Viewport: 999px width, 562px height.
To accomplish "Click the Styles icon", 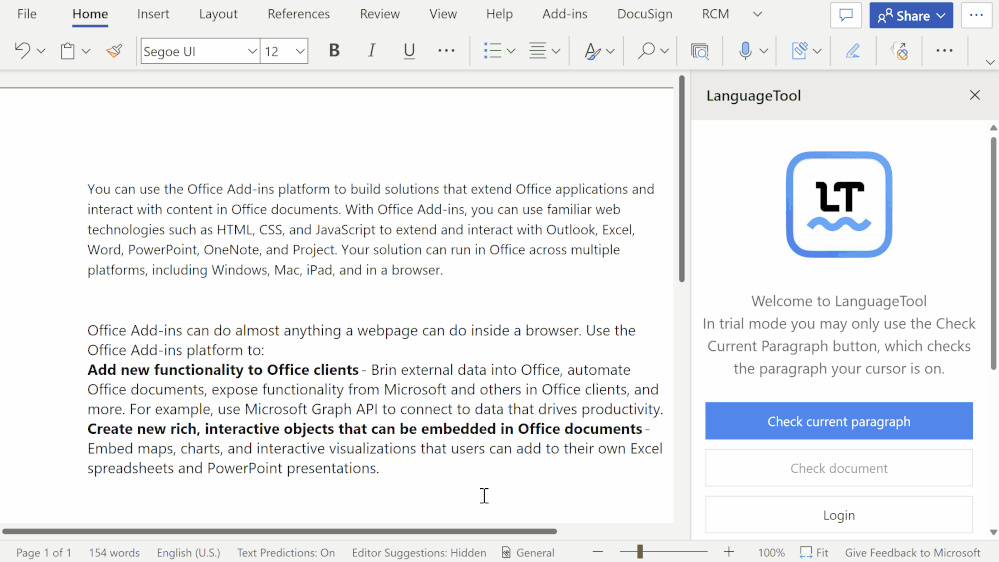I will [593, 51].
